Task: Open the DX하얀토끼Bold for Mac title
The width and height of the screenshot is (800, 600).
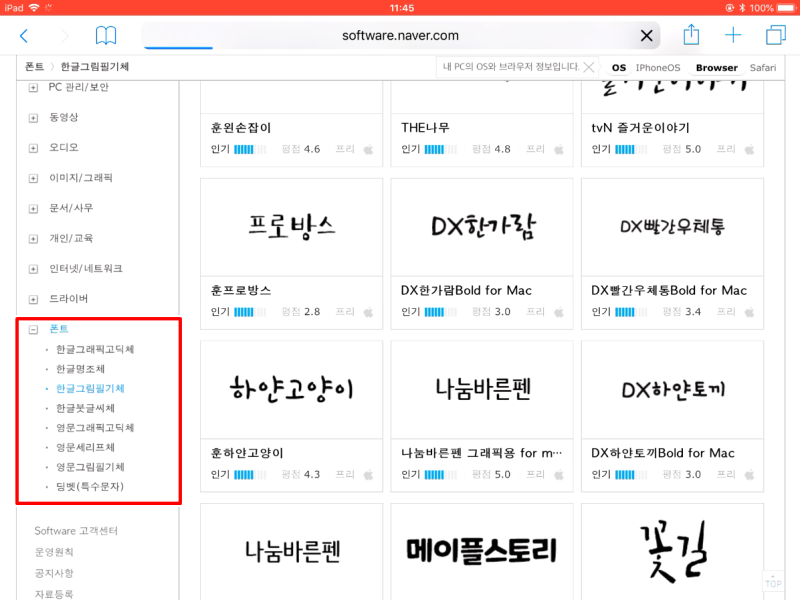Action: point(663,453)
